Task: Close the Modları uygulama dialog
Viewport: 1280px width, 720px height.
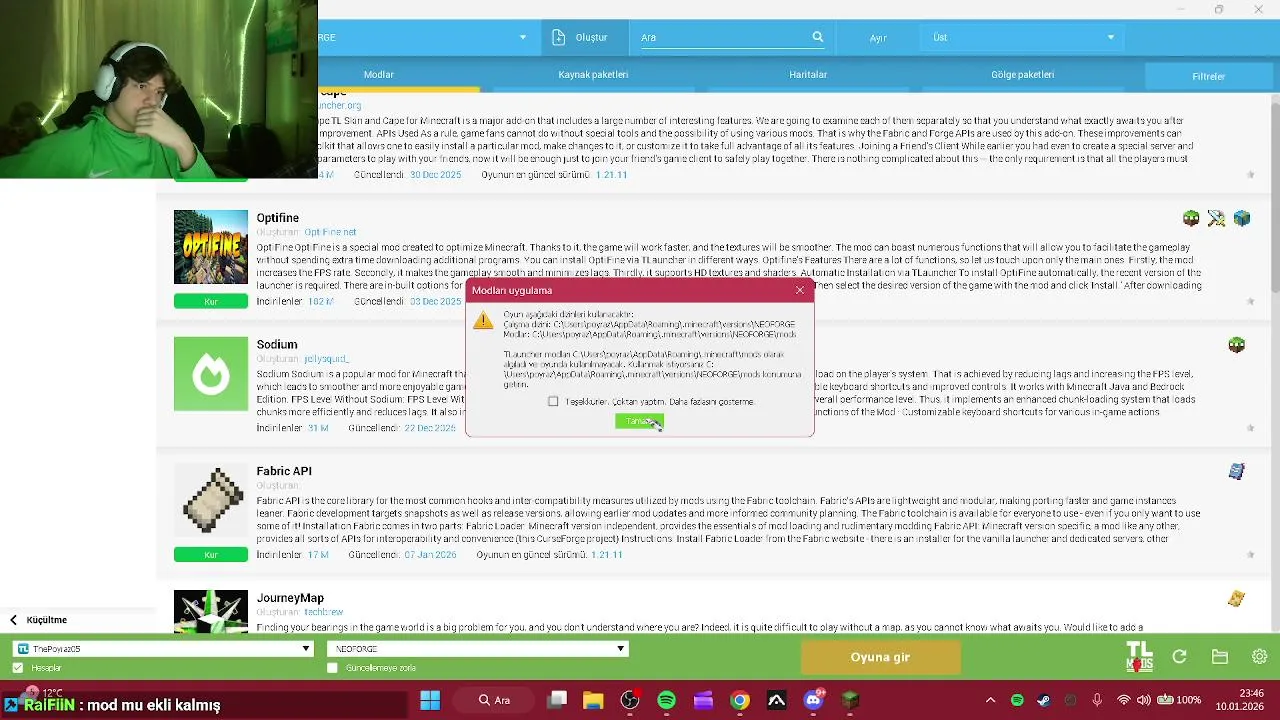Action: tap(799, 290)
